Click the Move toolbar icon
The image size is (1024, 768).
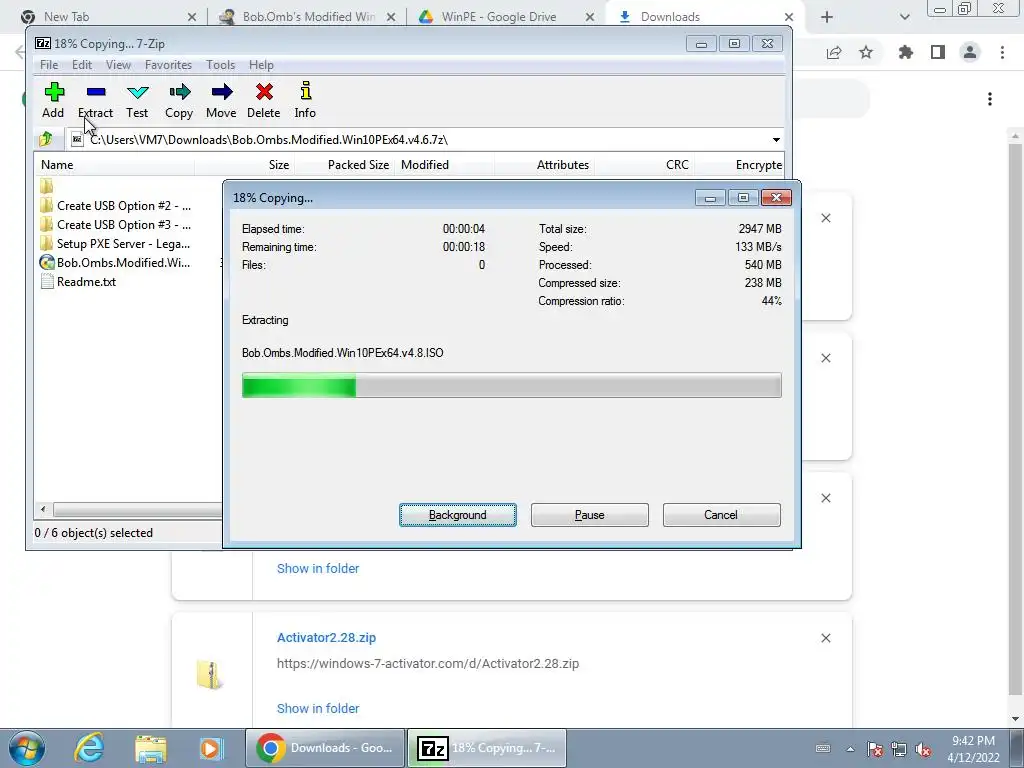pyautogui.click(x=221, y=101)
